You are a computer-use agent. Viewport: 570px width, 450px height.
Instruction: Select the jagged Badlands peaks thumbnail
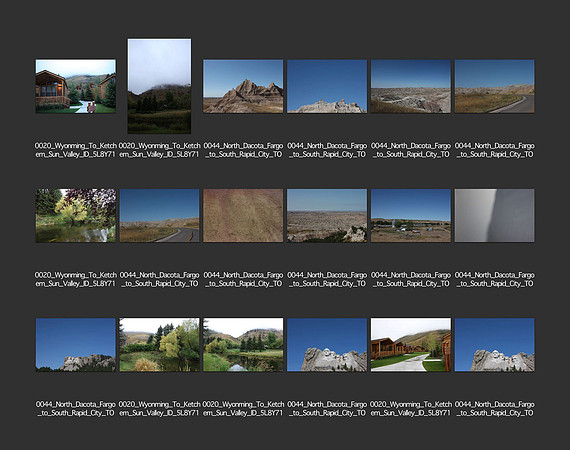(x=243, y=87)
